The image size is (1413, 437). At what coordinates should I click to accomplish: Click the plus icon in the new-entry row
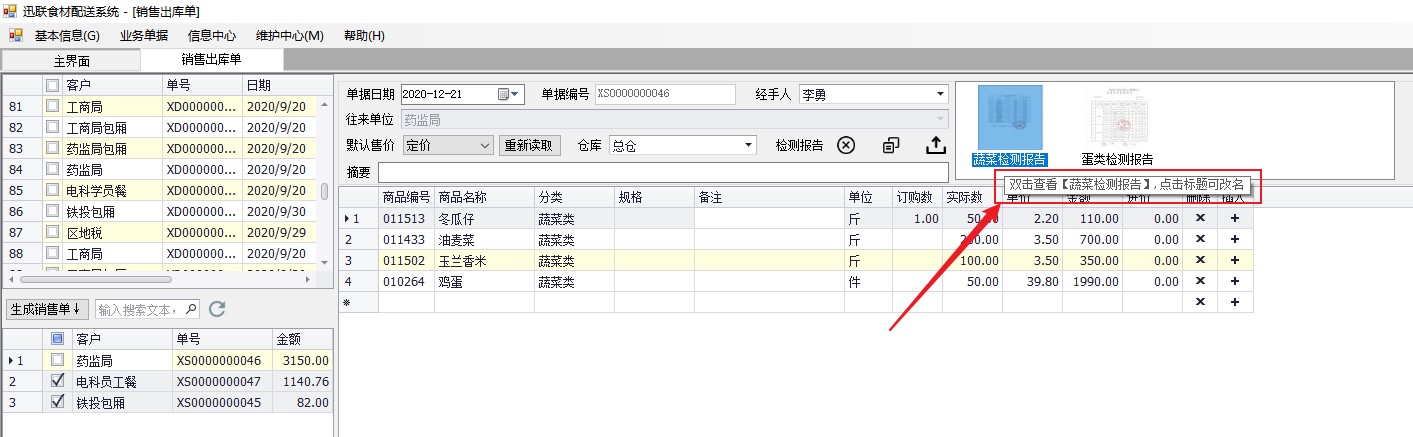(x=1235, y=302)
